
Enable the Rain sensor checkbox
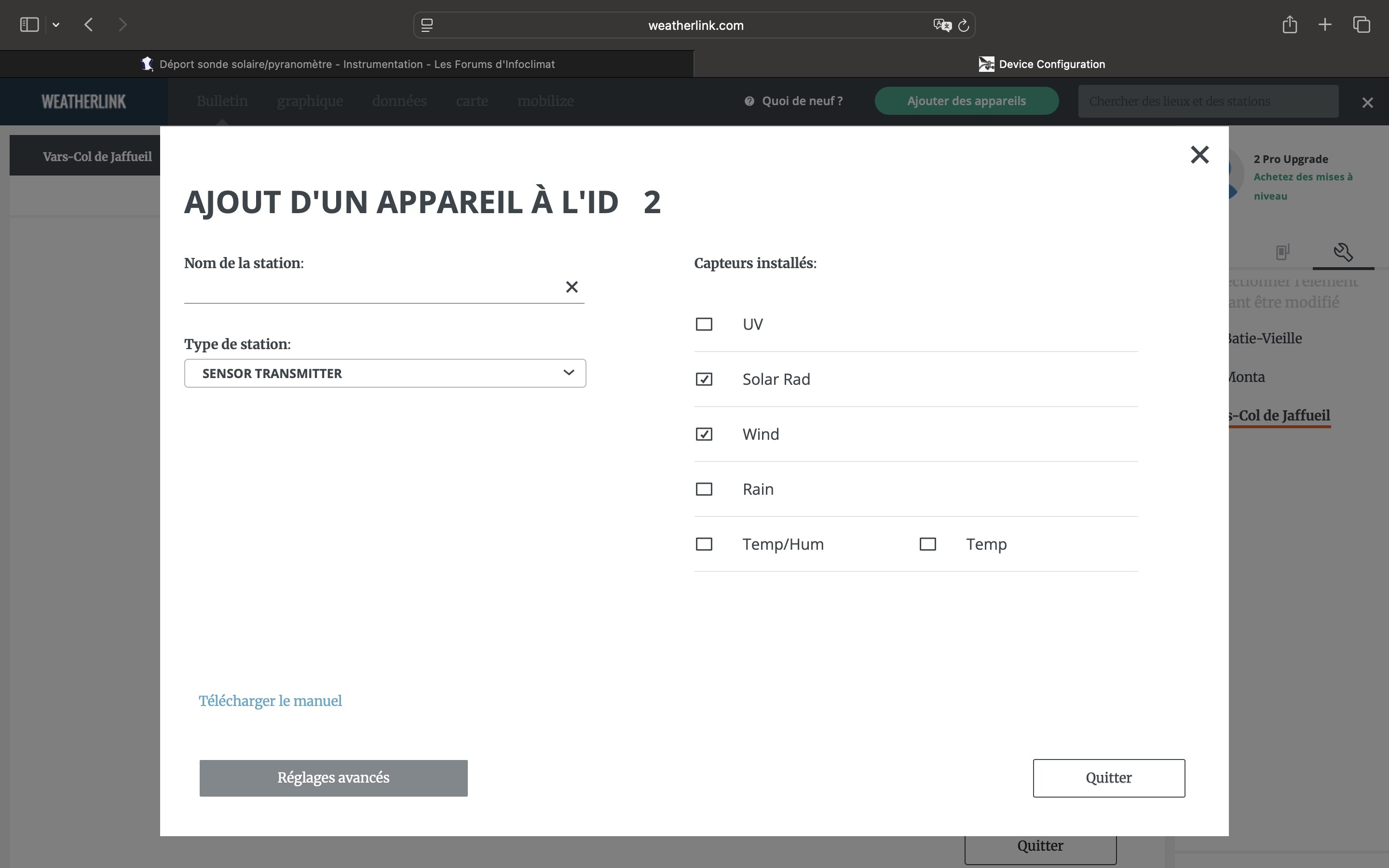click(704, 489)
